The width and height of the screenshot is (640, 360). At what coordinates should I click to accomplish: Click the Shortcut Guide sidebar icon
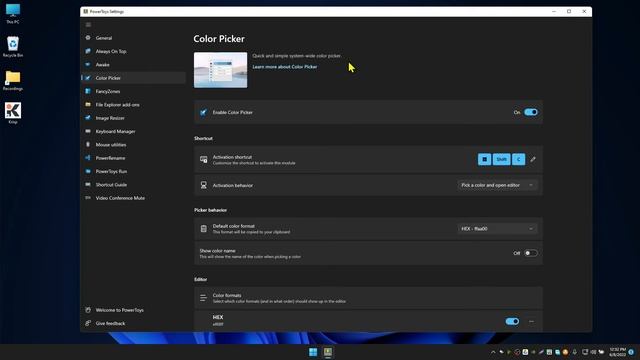88,184
